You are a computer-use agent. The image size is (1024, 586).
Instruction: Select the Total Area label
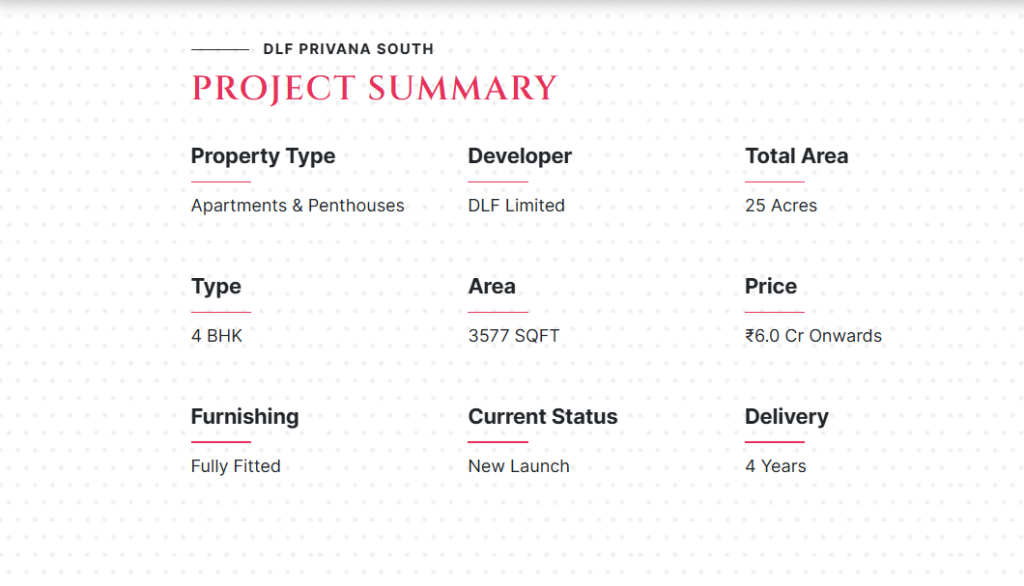(x=796, y=156)
